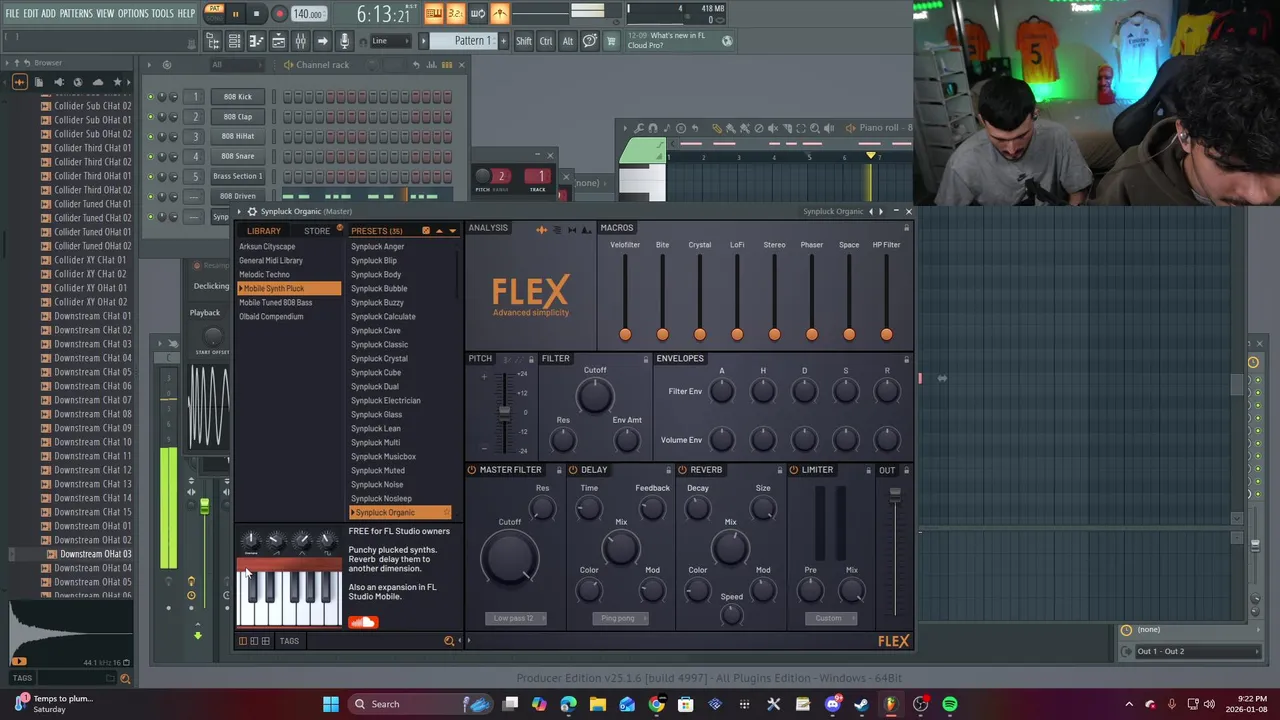This screenshot has height=720, width=1280.
Task: Click the TAGS button in FLEX browser
Action: (x=289, y=641)
